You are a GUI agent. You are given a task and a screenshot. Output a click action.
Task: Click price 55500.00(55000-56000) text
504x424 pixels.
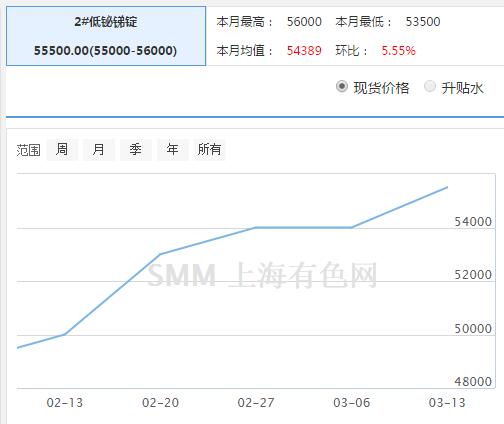pyautogui.click(x=105, y=51)
